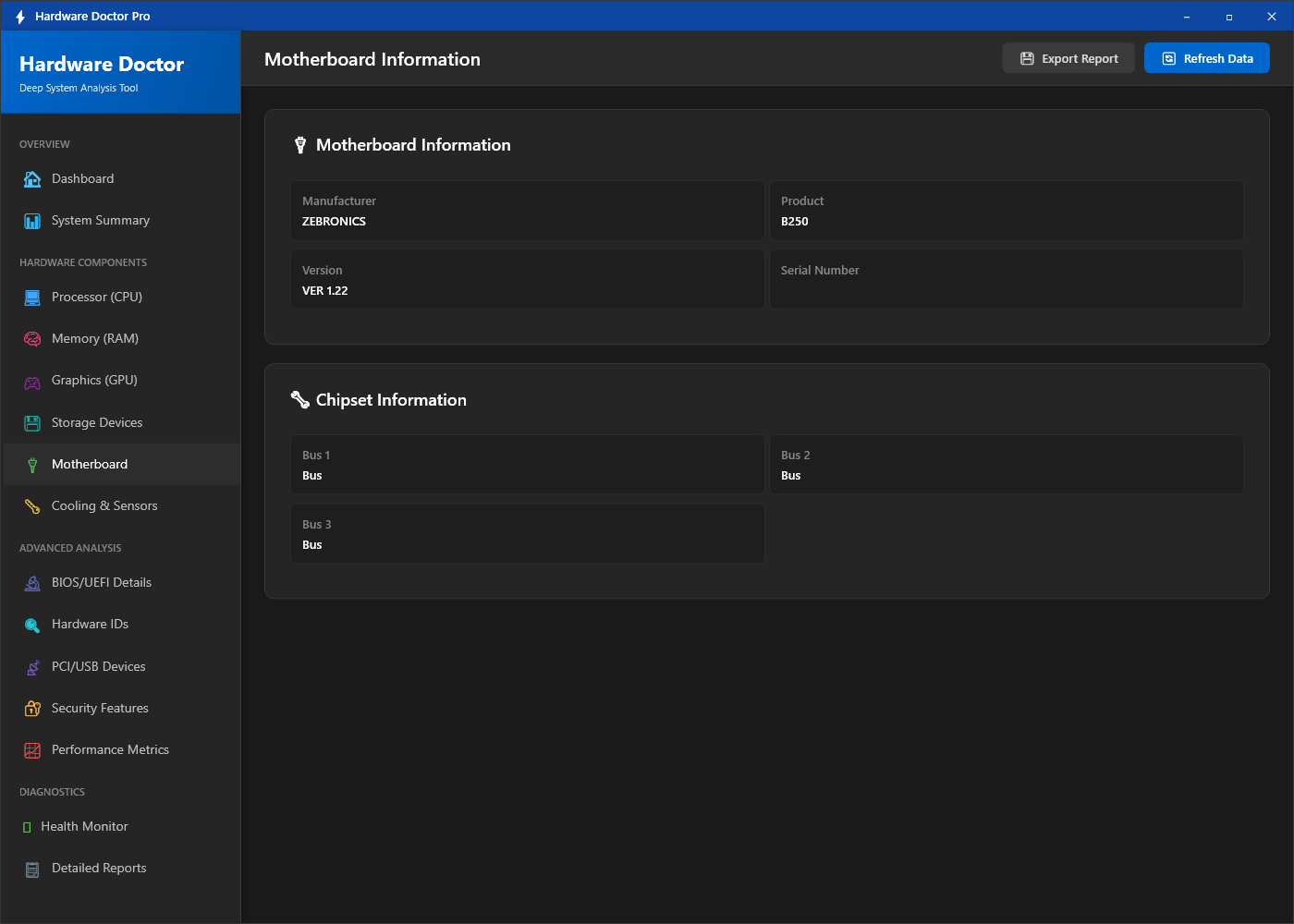Select the Manufacturer ZEBRONICS field
Viewport: 1294px width, 924px height.
pos(528,211)
